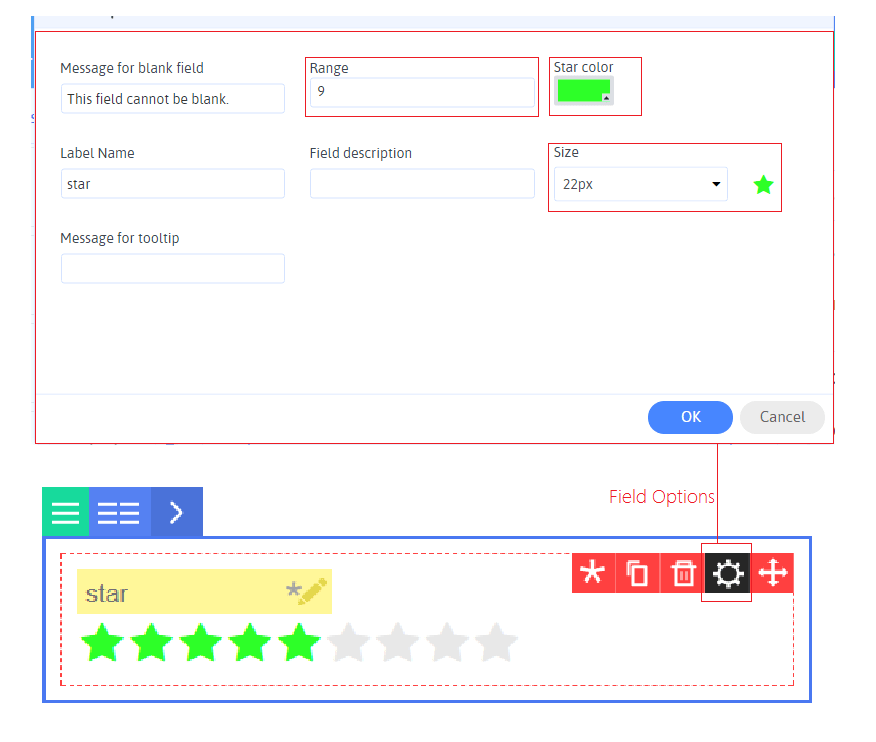Click the Label Name input field

click(173, 184)
